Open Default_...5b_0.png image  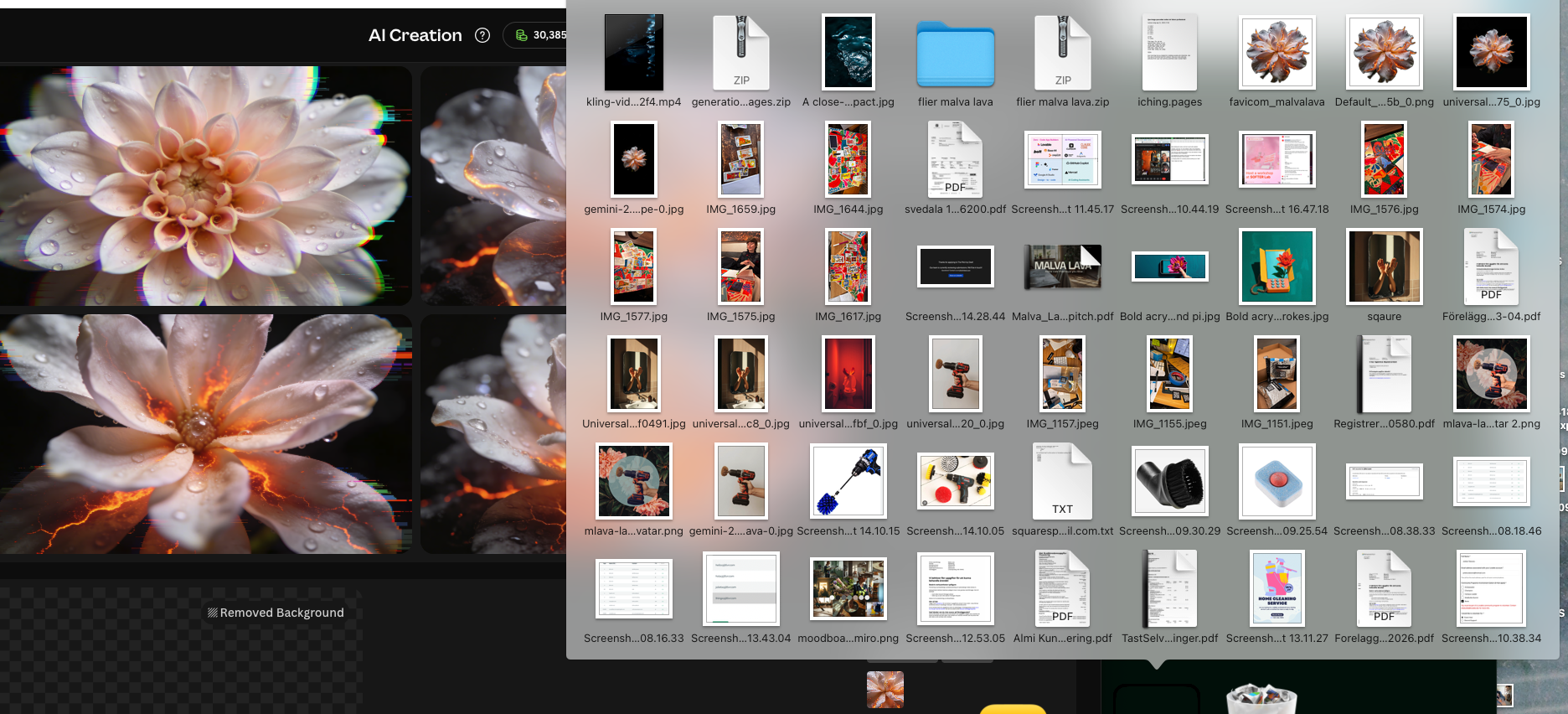coord(1385,52)
